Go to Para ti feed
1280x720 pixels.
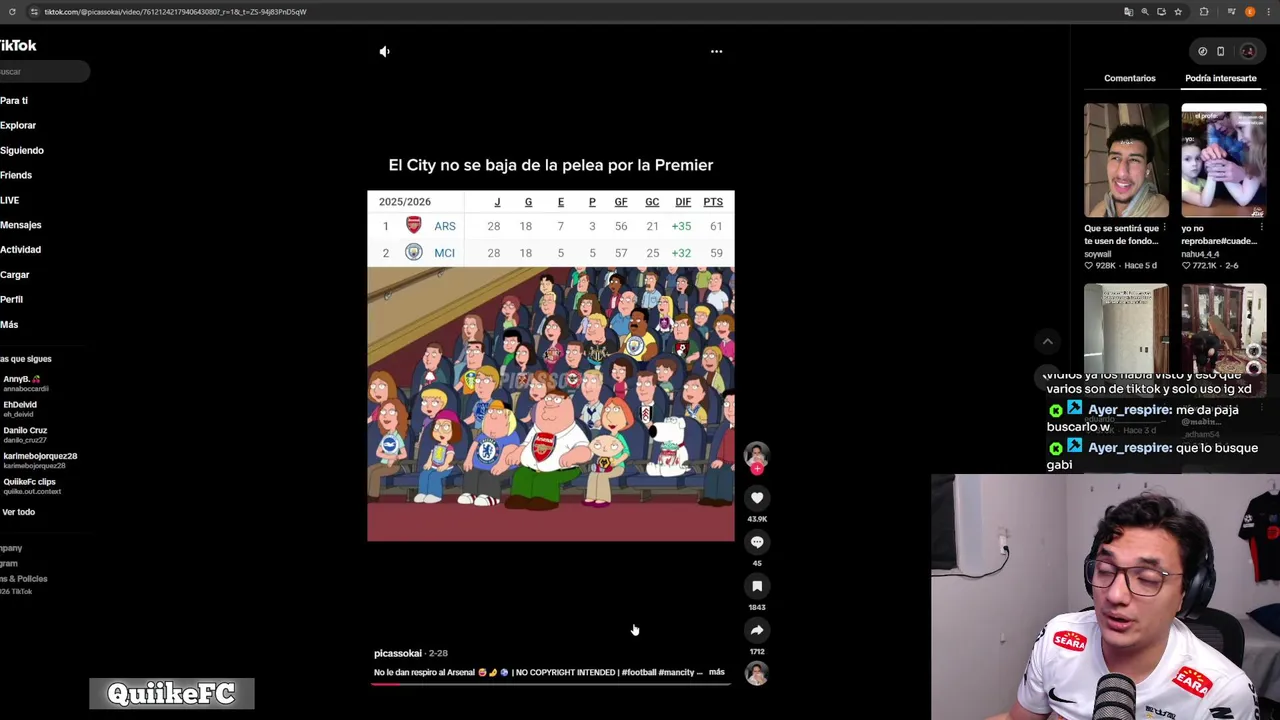[14, 100]
